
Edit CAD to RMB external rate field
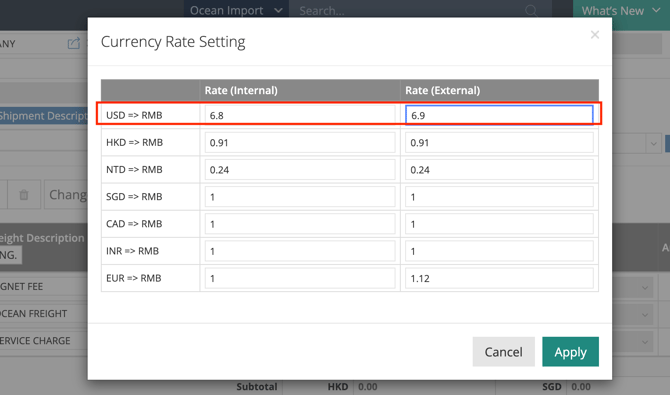[499, 224]
